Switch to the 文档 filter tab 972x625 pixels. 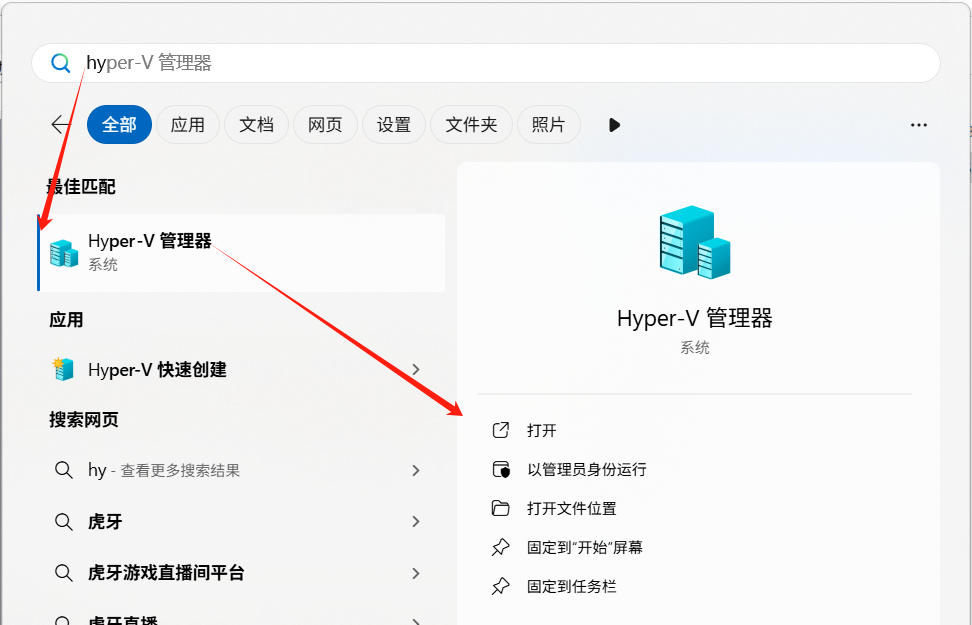pyautogui.click(x=257, y=125)
